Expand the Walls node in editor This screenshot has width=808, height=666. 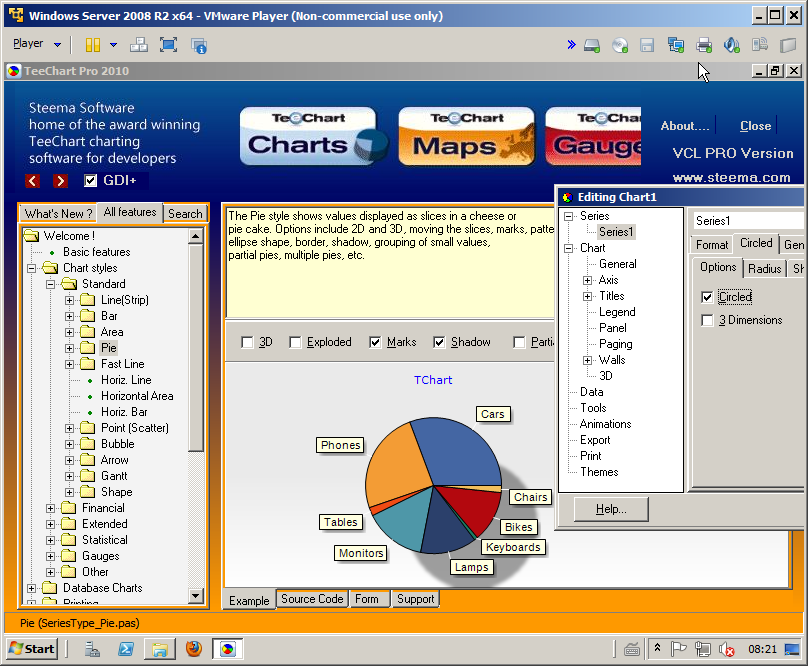587,360
